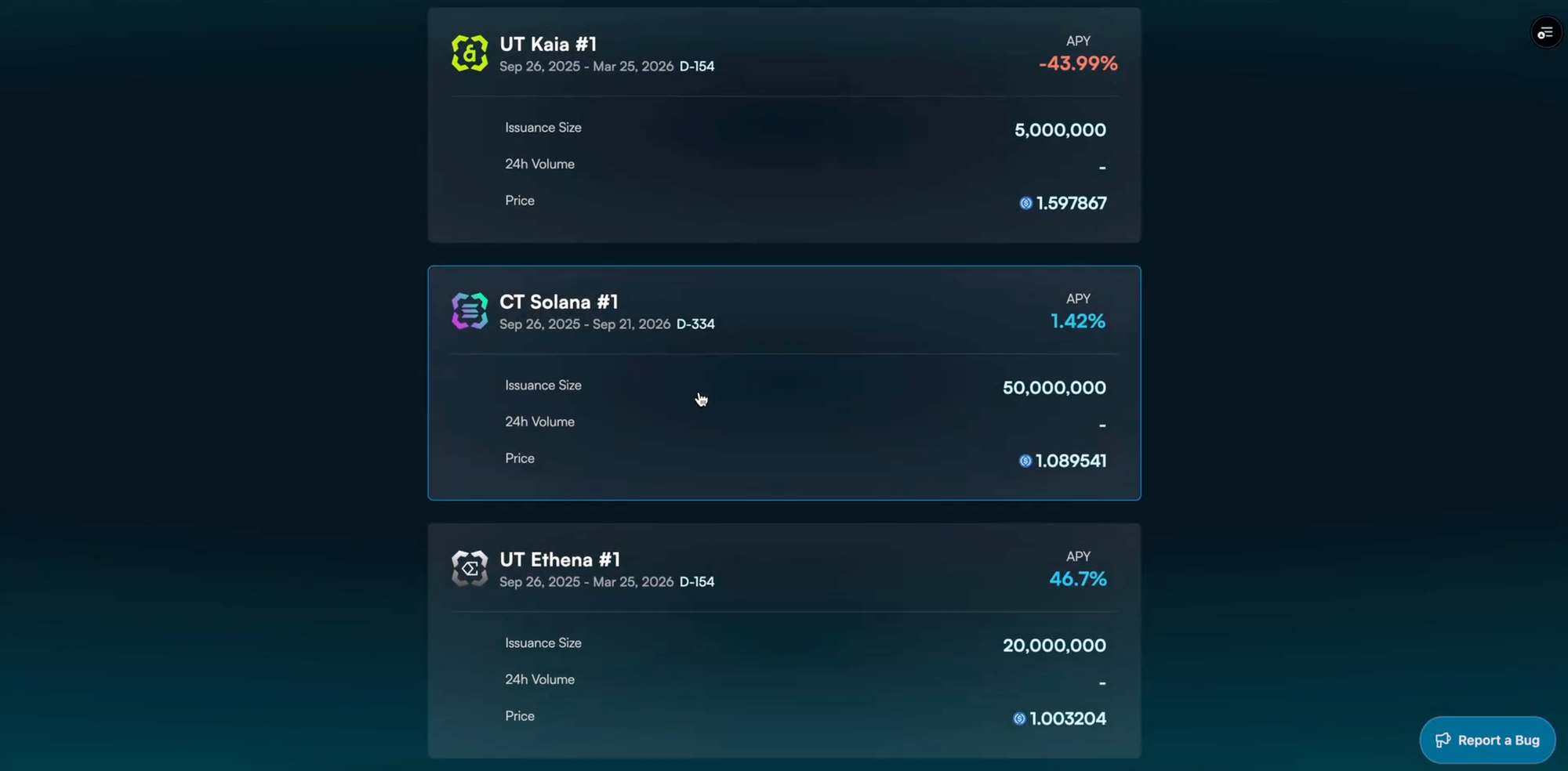Open the filter settings icon at top right

point(1545,33)
